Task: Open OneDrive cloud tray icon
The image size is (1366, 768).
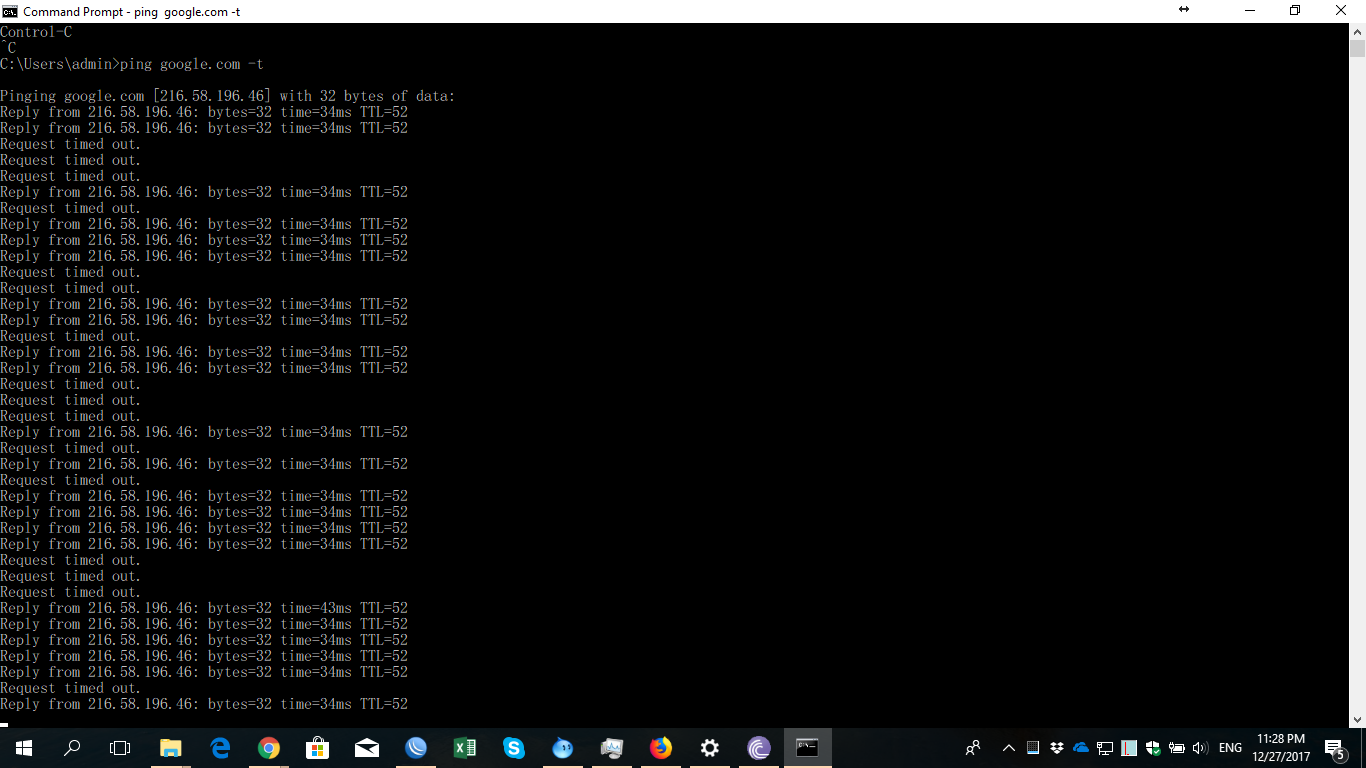Action: pos(1081,748)
